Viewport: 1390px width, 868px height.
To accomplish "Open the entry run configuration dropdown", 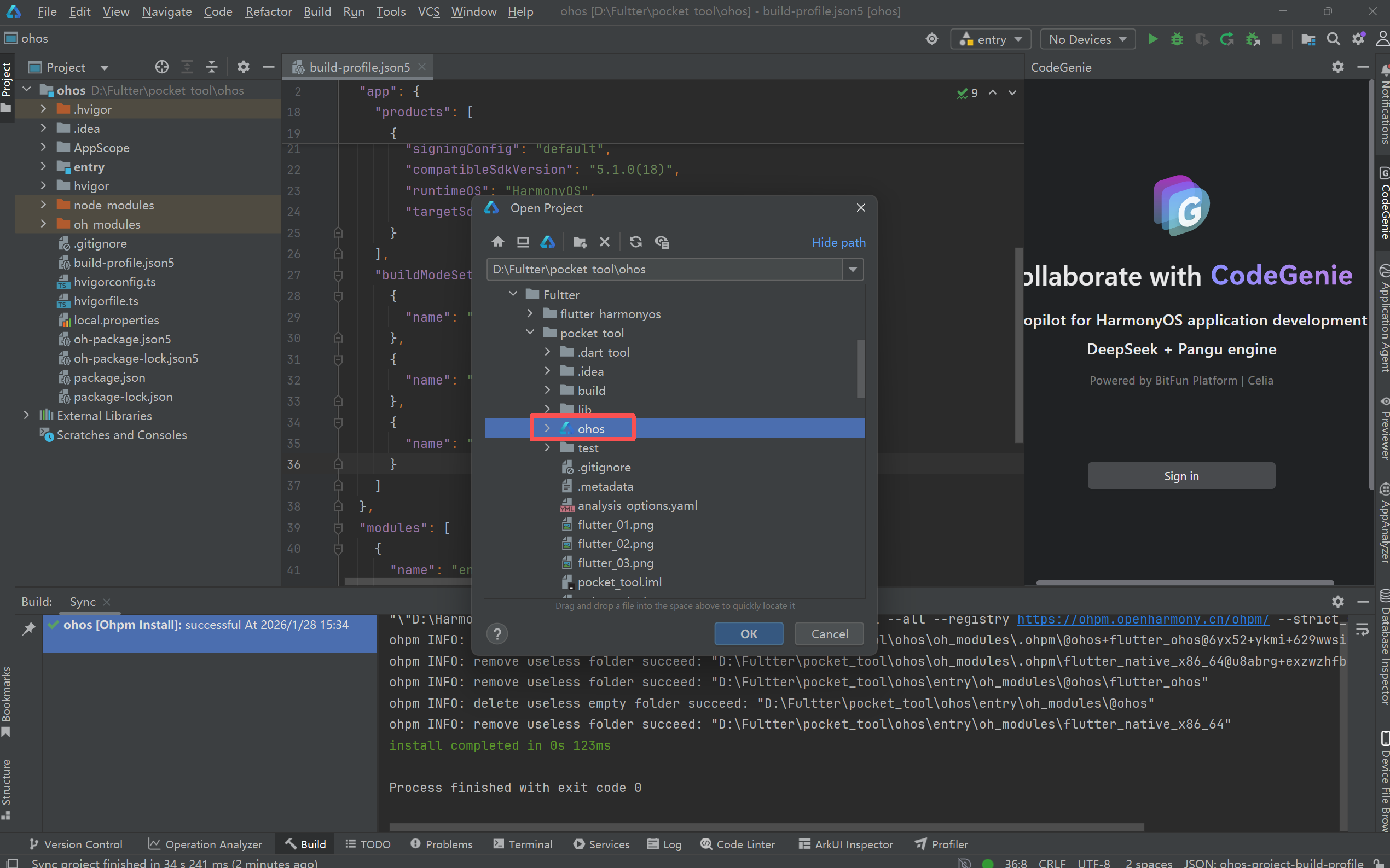I will [992, 39].
